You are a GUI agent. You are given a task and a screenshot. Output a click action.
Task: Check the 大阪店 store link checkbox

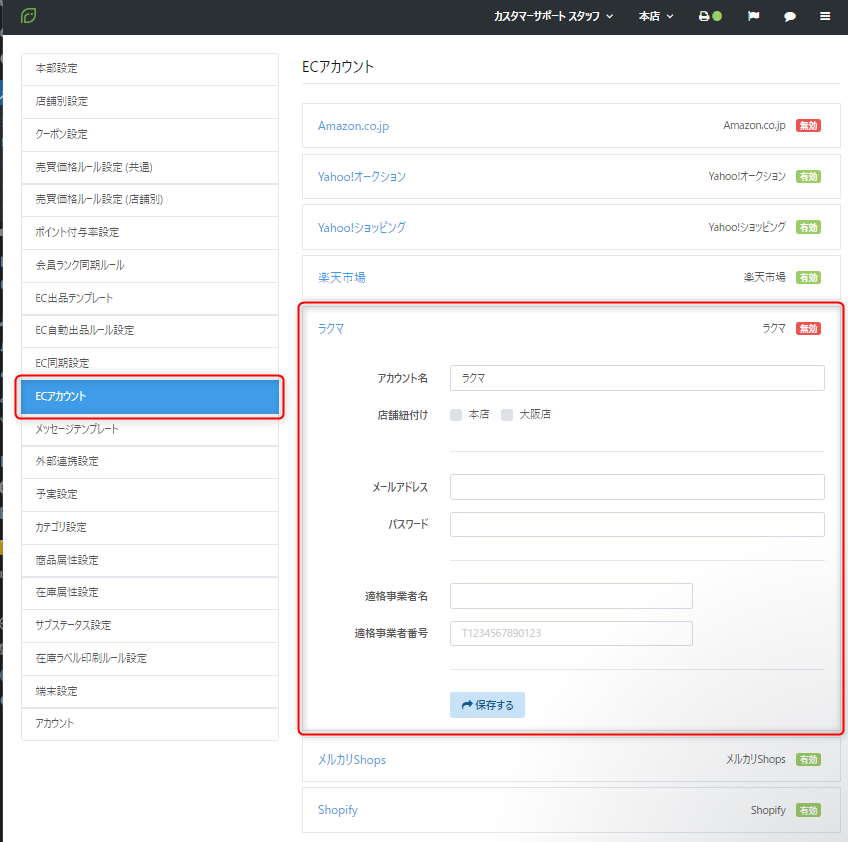click(507, 415)
